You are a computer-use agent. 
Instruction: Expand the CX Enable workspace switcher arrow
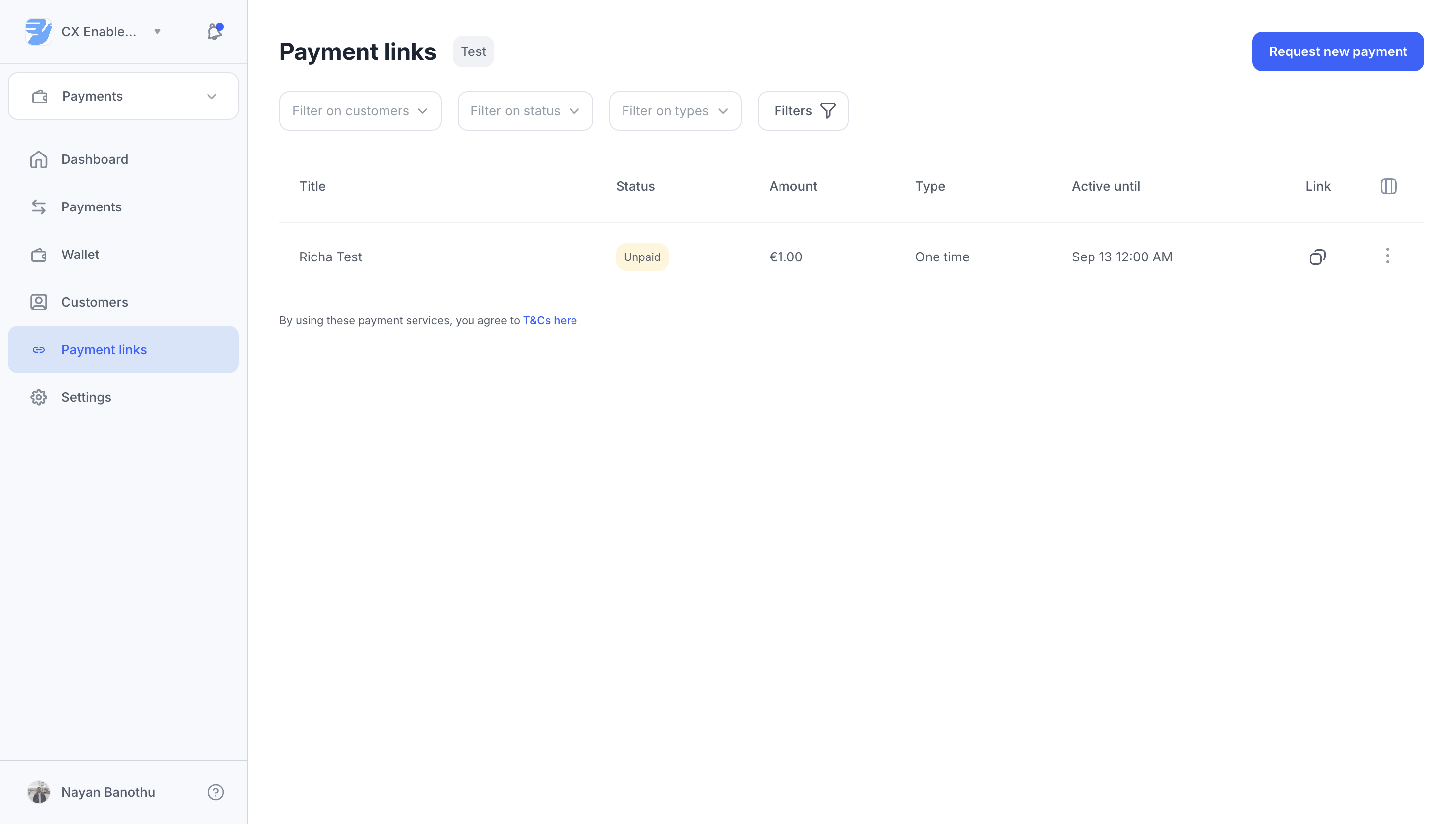pyautogui.click(x=157, y=32)
